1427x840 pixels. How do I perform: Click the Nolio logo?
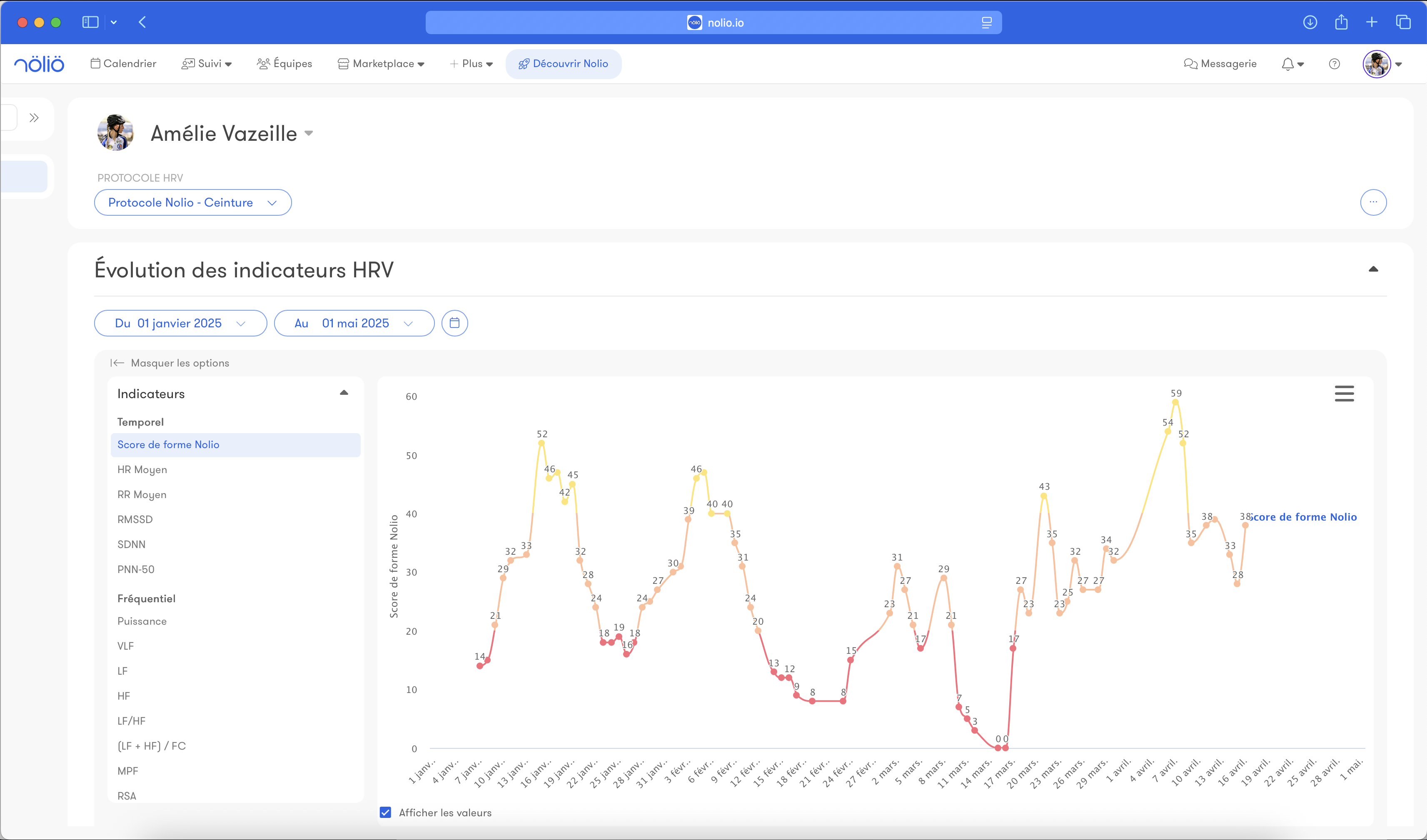pos(39,64)
